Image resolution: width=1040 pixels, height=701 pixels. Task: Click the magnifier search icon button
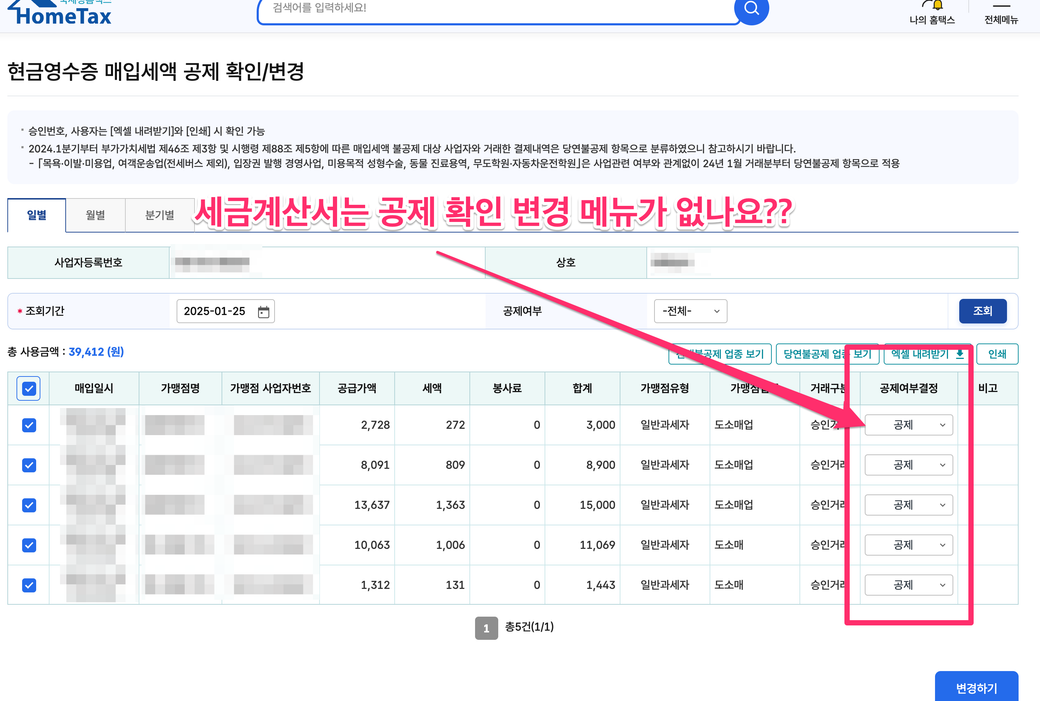752,10
